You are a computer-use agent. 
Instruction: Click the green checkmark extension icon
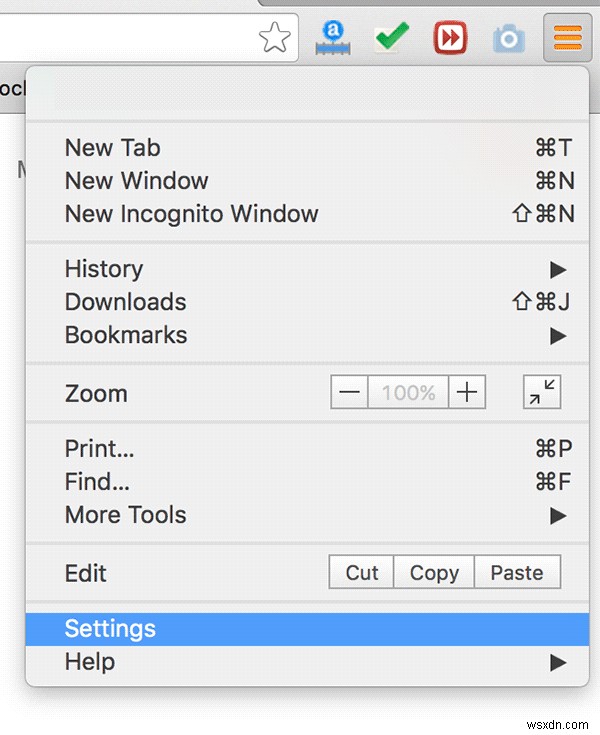coord(392,38)
